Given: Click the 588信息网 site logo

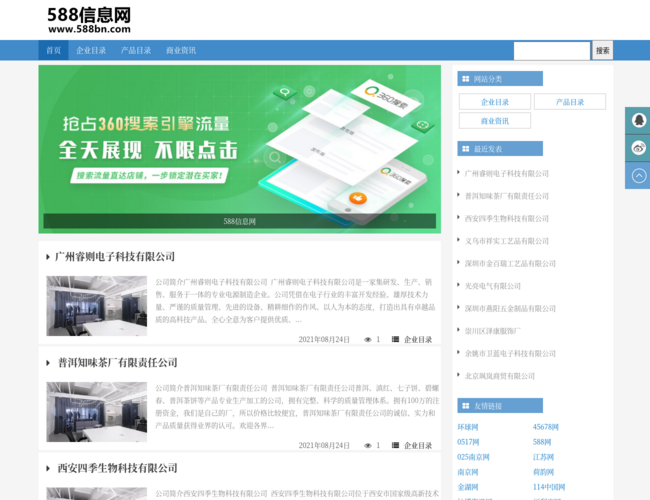Looking at the screenshot, I should [89, 20].
